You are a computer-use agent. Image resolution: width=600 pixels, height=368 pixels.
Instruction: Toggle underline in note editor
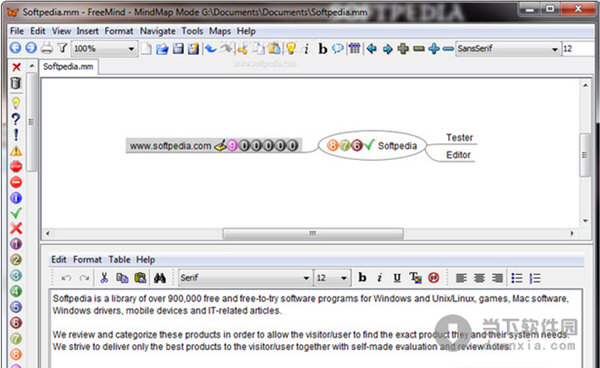pyautogui.click(x=397, y=278)
